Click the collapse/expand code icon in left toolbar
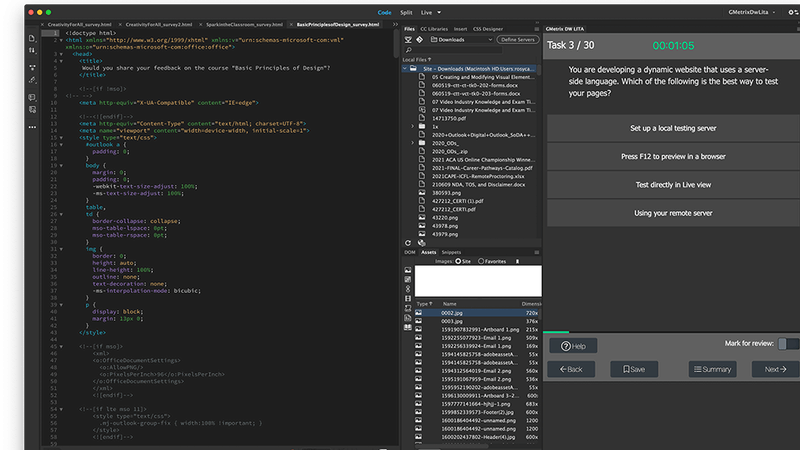Screen dimensions: 800x450 [32, 67]
